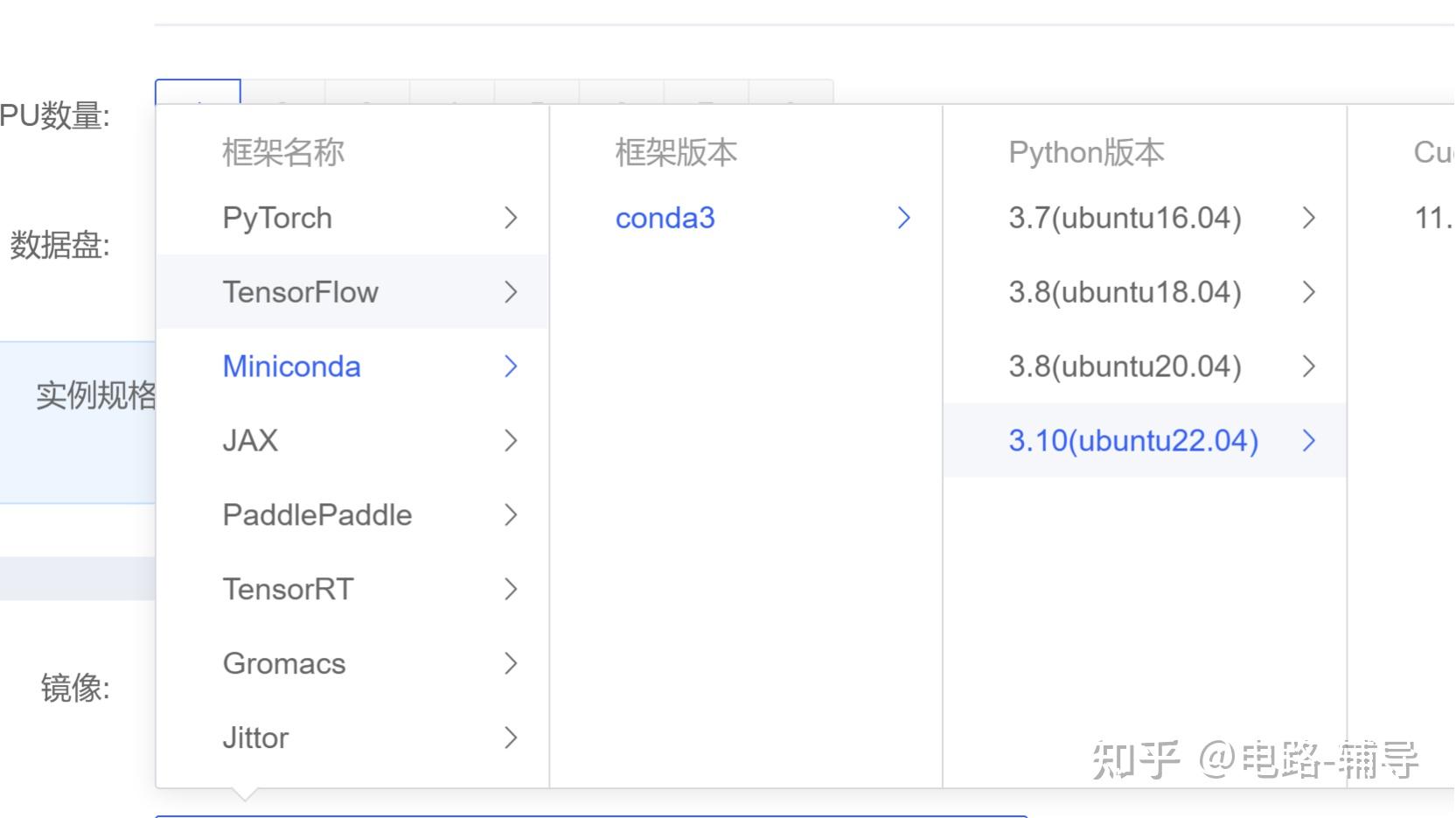The height and width of the screenshot is (818, 1456).
Task: Select the Cuda version 11 option
Action: [1432, 218]
